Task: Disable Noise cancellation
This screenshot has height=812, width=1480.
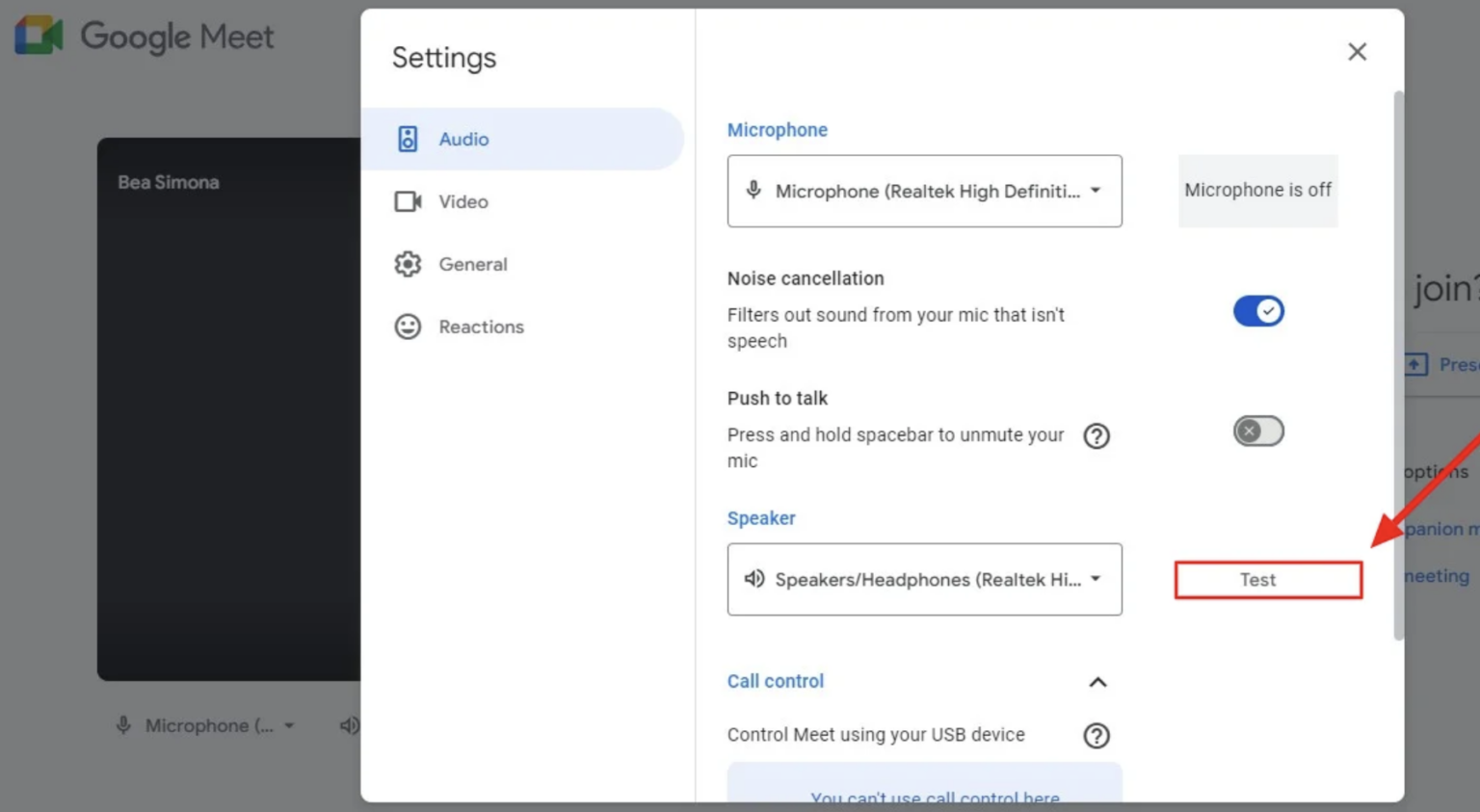Action: coord(1257,310)
